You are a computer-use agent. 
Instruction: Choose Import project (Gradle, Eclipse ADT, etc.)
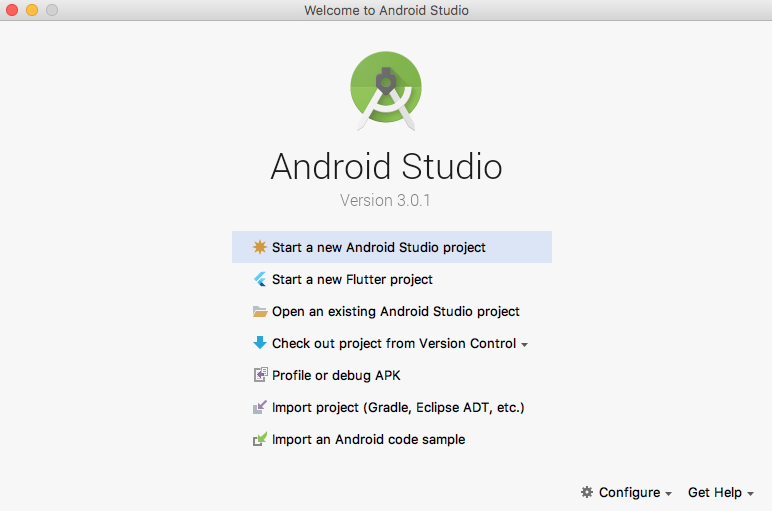tap(392, 407)
